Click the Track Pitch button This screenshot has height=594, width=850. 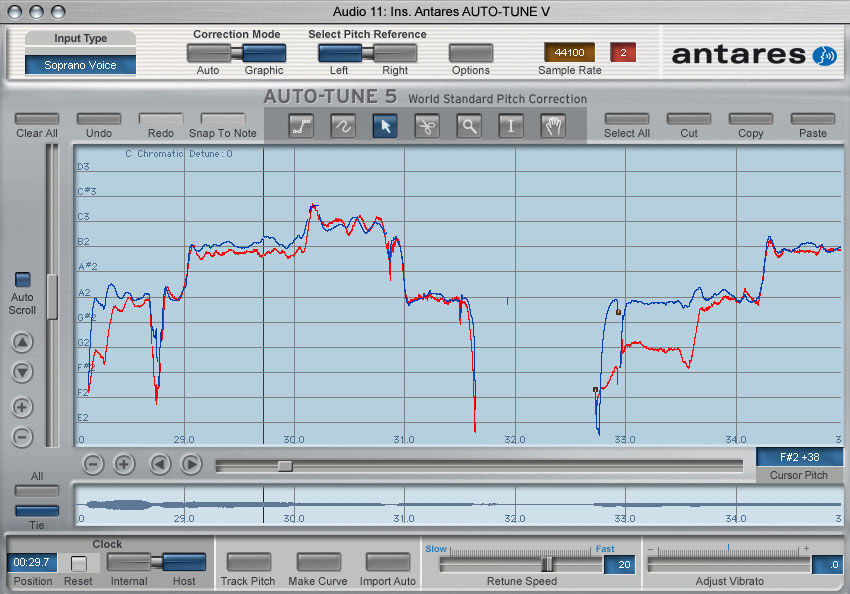click(249, 562)
